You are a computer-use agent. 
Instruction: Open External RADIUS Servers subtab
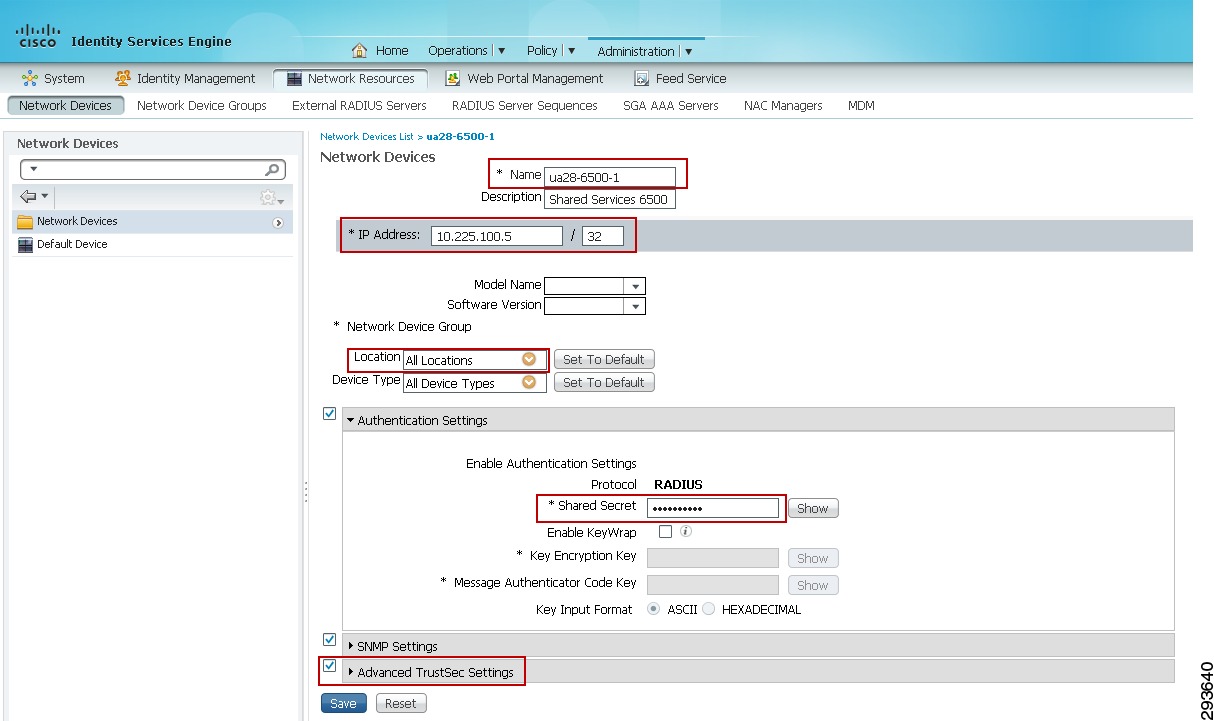point(359,105)
